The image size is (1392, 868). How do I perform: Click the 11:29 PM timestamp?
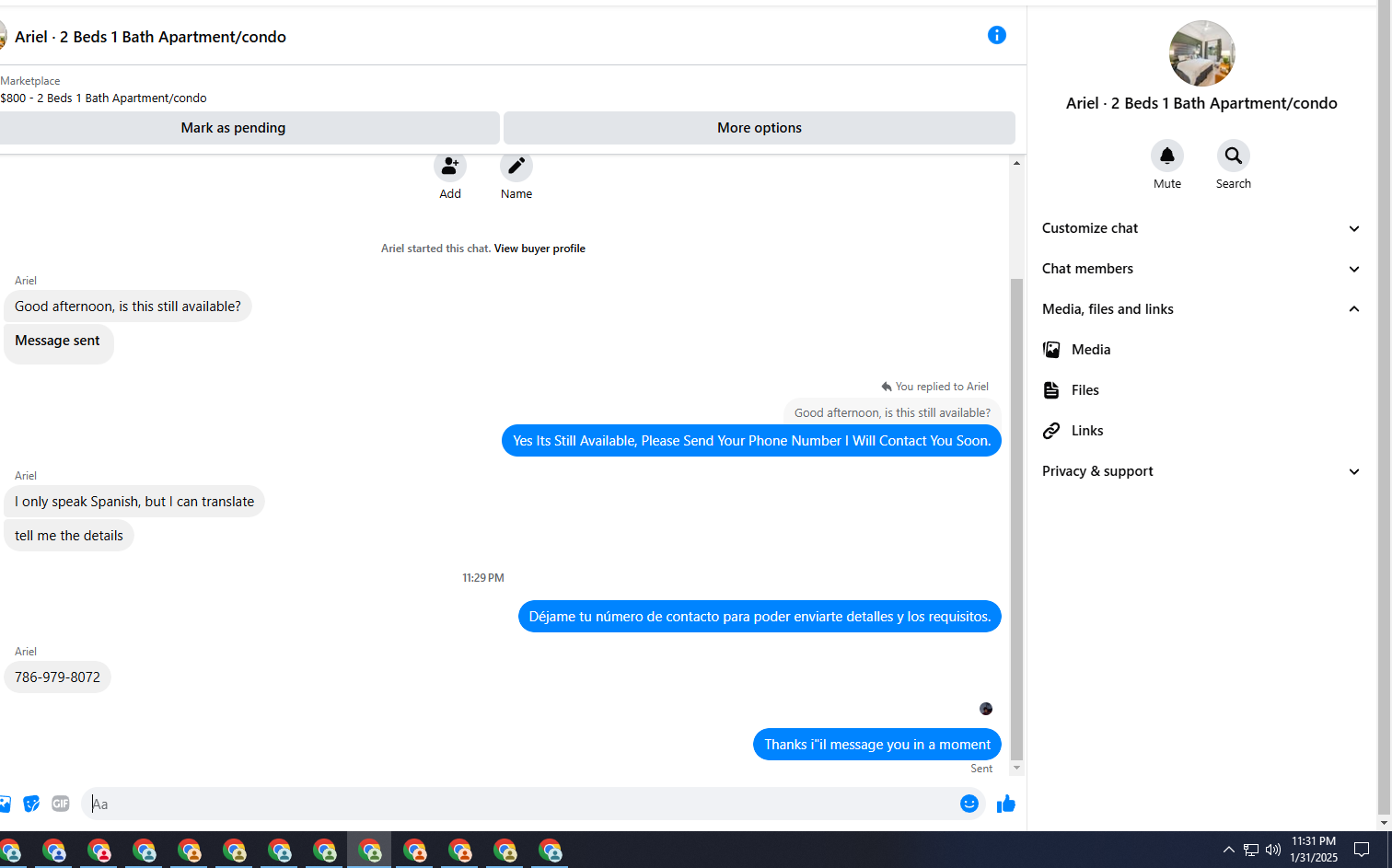click(483, 578)
